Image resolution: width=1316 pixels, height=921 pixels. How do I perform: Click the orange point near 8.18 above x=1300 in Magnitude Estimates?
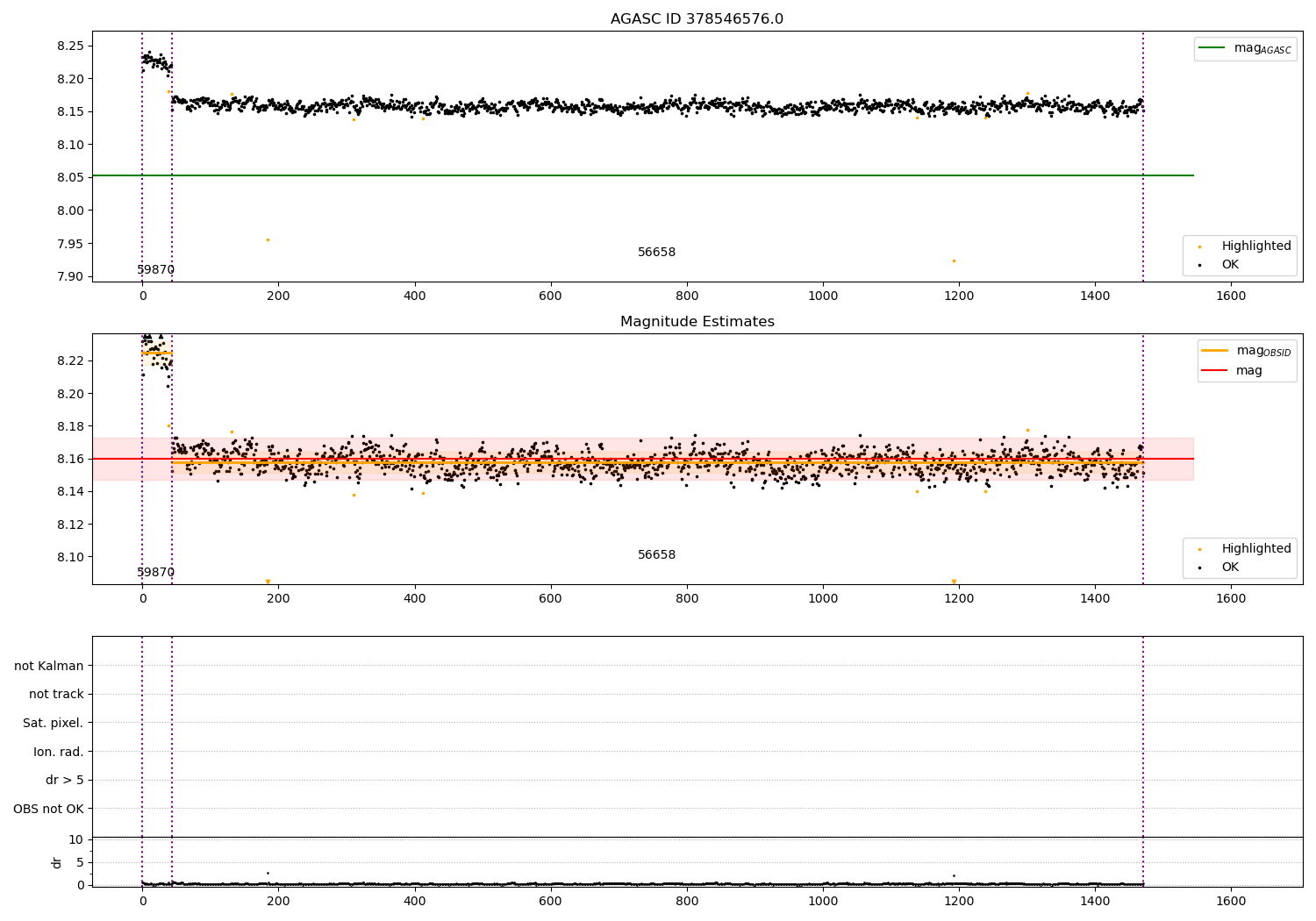point(1027,430)
